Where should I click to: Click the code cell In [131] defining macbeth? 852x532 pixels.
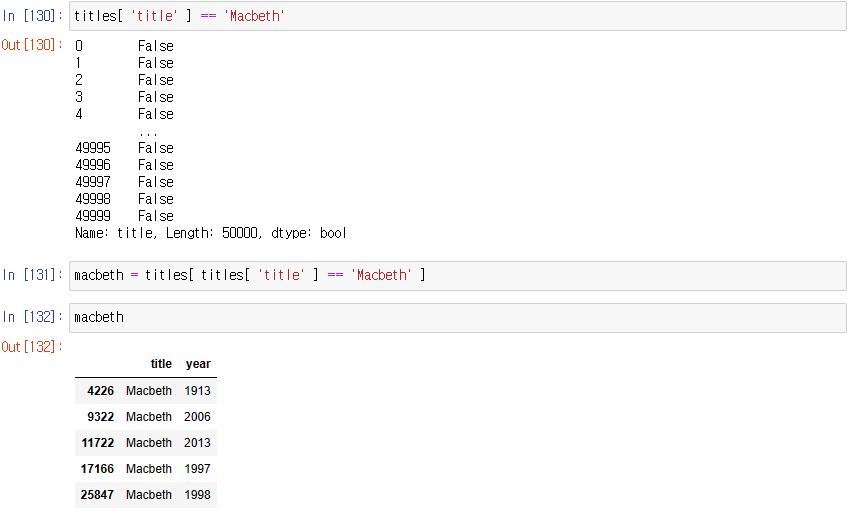(458, 276)
